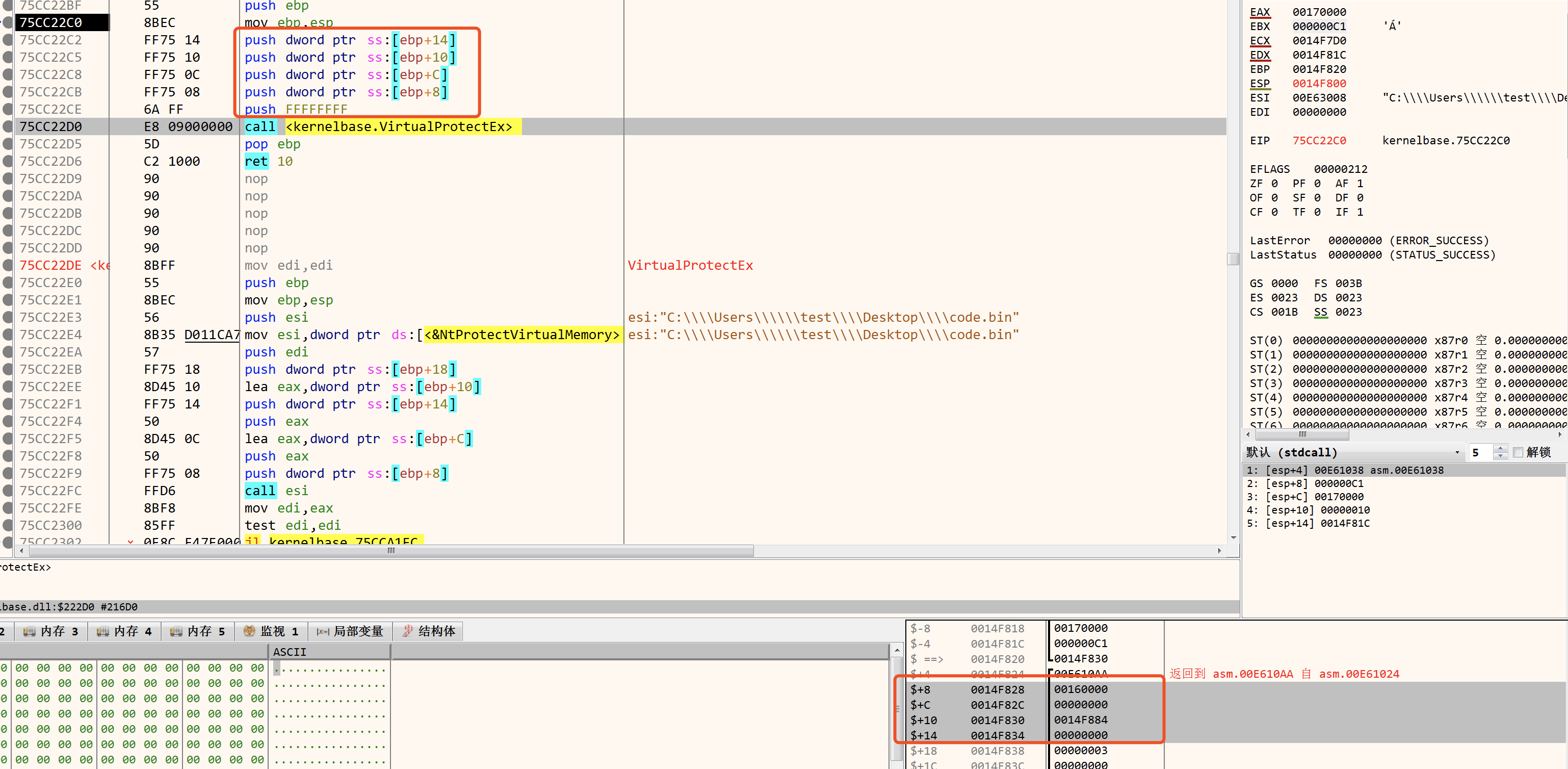
Task: Toggle breakpoint bullet at address 75CC22C5
Action: pos(8,57)
